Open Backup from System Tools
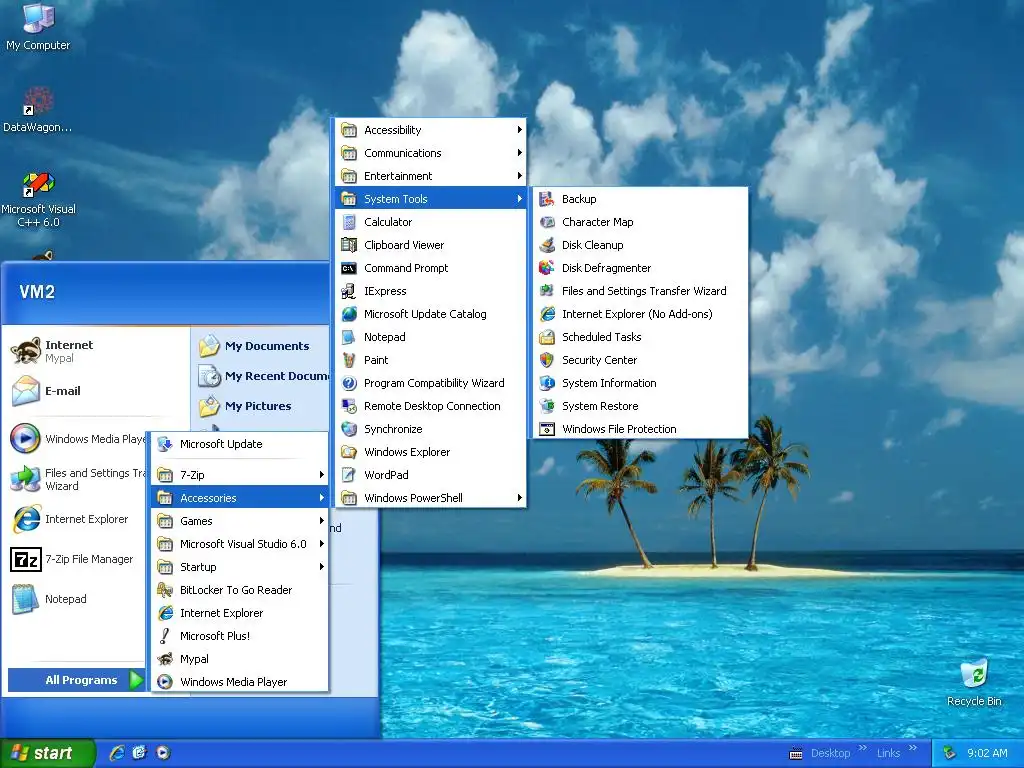This screenshot has height=768, width=1024. [640, 199]
